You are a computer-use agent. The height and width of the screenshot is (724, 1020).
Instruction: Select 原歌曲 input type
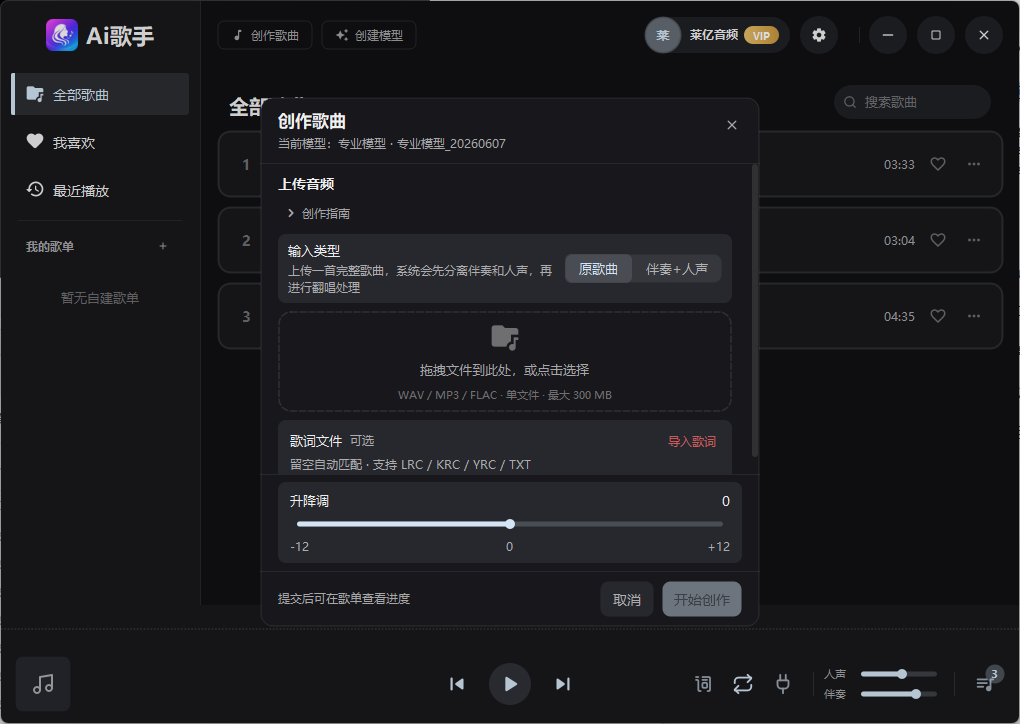click(598, 269)
